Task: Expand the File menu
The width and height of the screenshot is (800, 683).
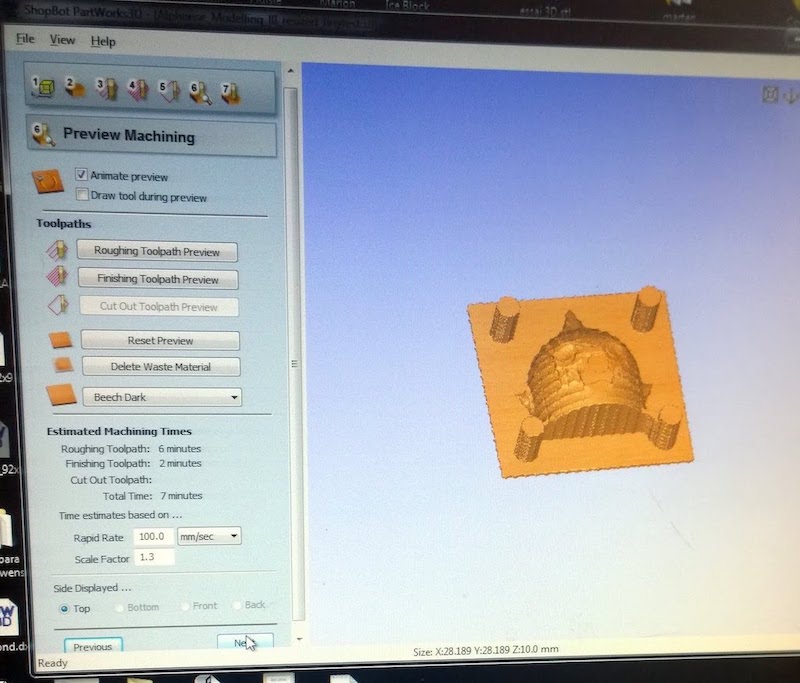Action: (x=24, y=41)
